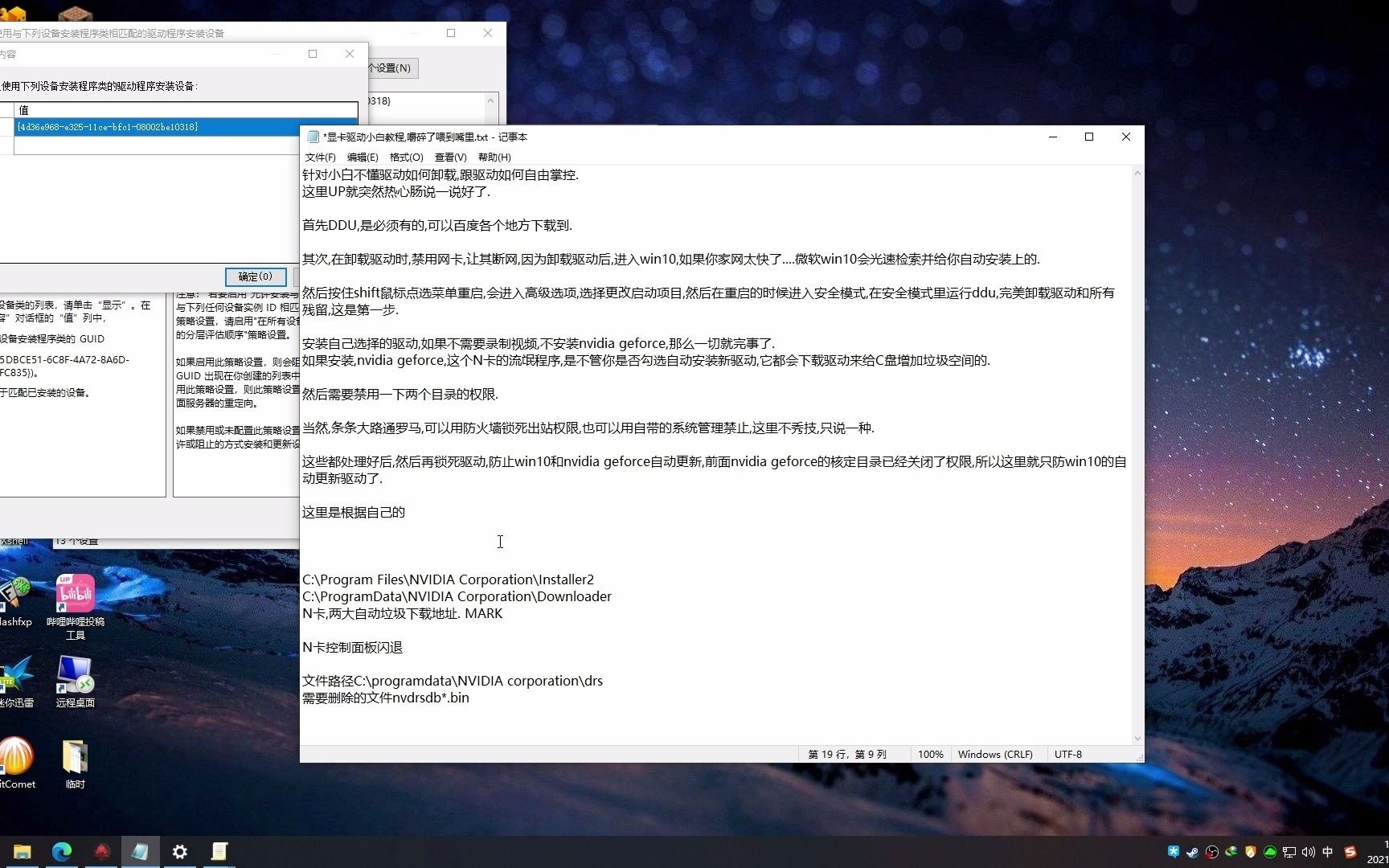The height and width of the screenshot is (868, 1389).
Task: Open the 查看(V) menu in Notepad
Action: tap(450, 158)
